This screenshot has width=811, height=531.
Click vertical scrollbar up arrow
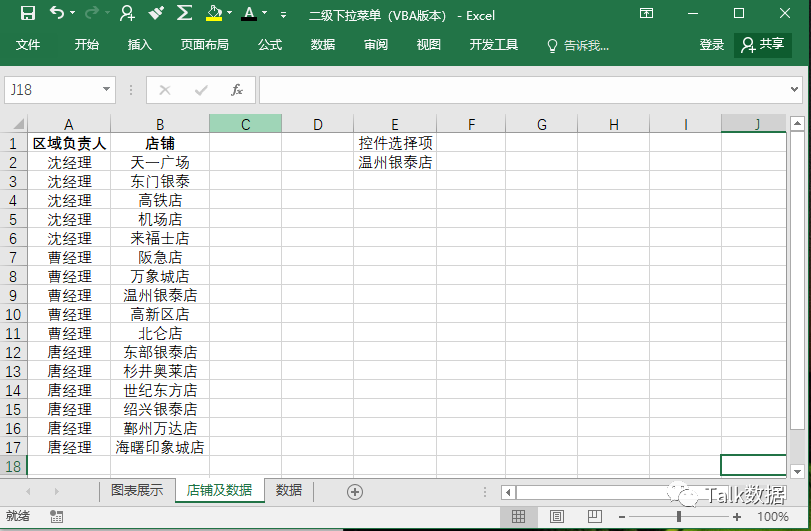pyautogui.click(x=797, y=123)
